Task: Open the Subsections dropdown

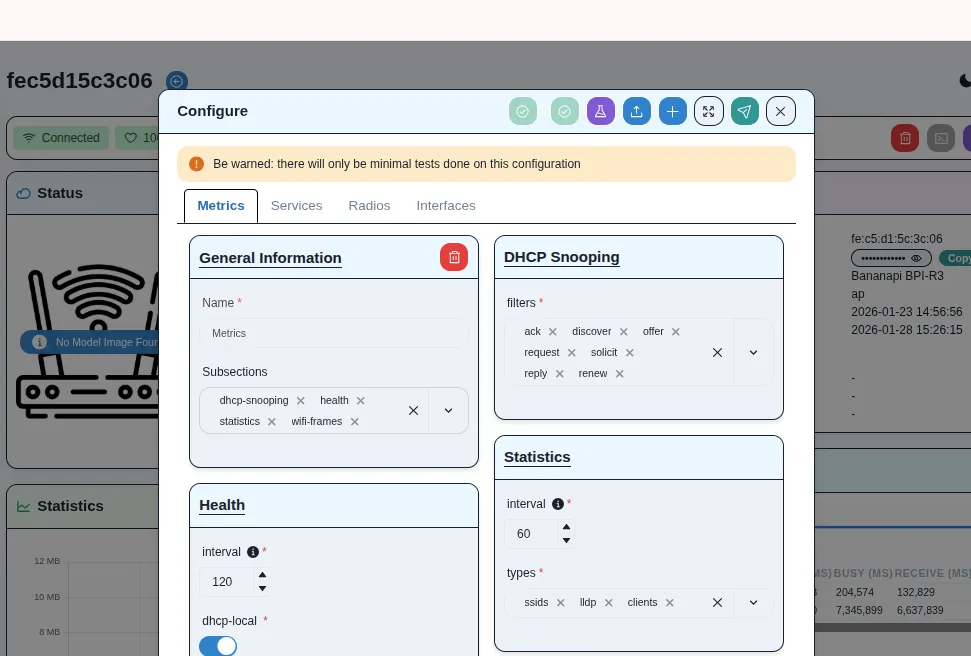Action: (x=447, y=410)
